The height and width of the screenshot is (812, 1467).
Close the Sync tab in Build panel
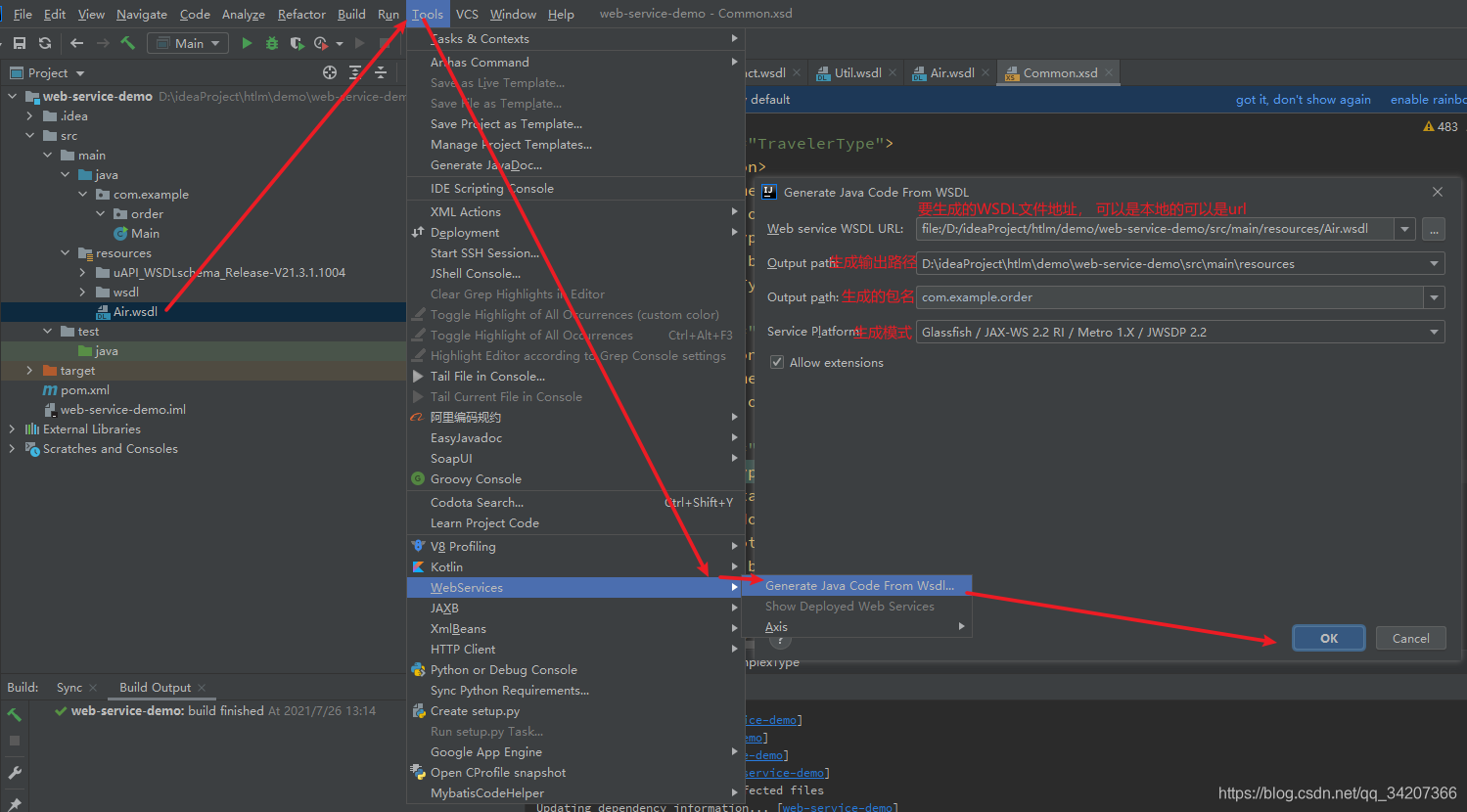93,688
